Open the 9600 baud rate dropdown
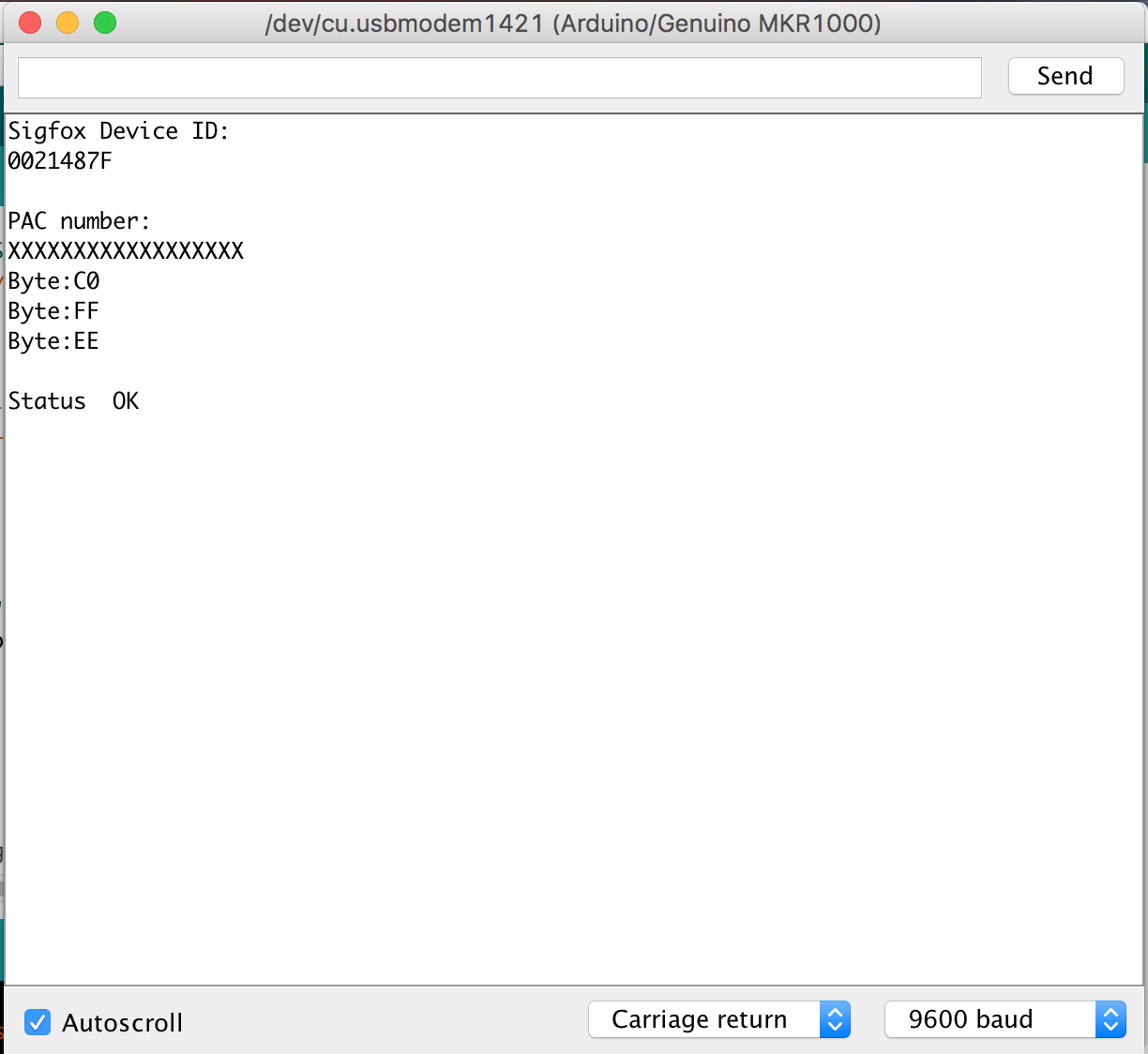The image size is (1148, 1054). pyautogui.click(x=1004, y=1019)
